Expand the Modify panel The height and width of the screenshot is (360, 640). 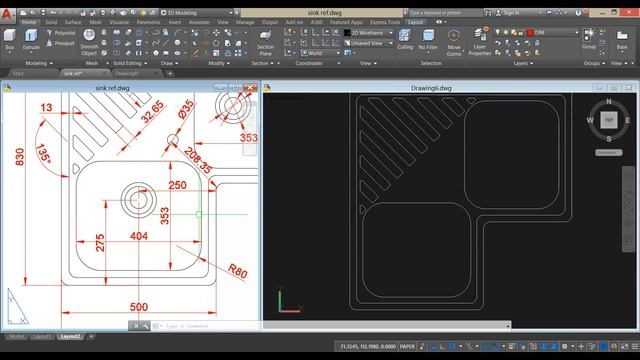point(219,63)
